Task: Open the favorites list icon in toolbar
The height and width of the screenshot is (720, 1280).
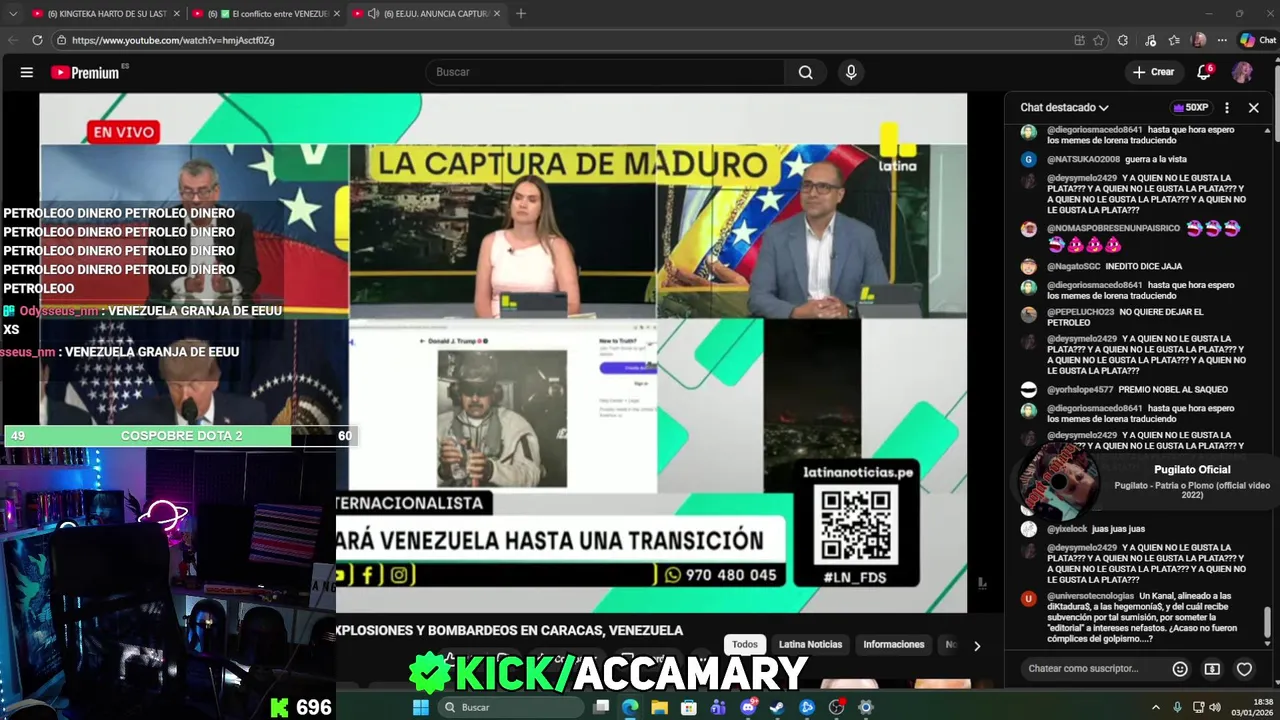Action: (1174, 40)
